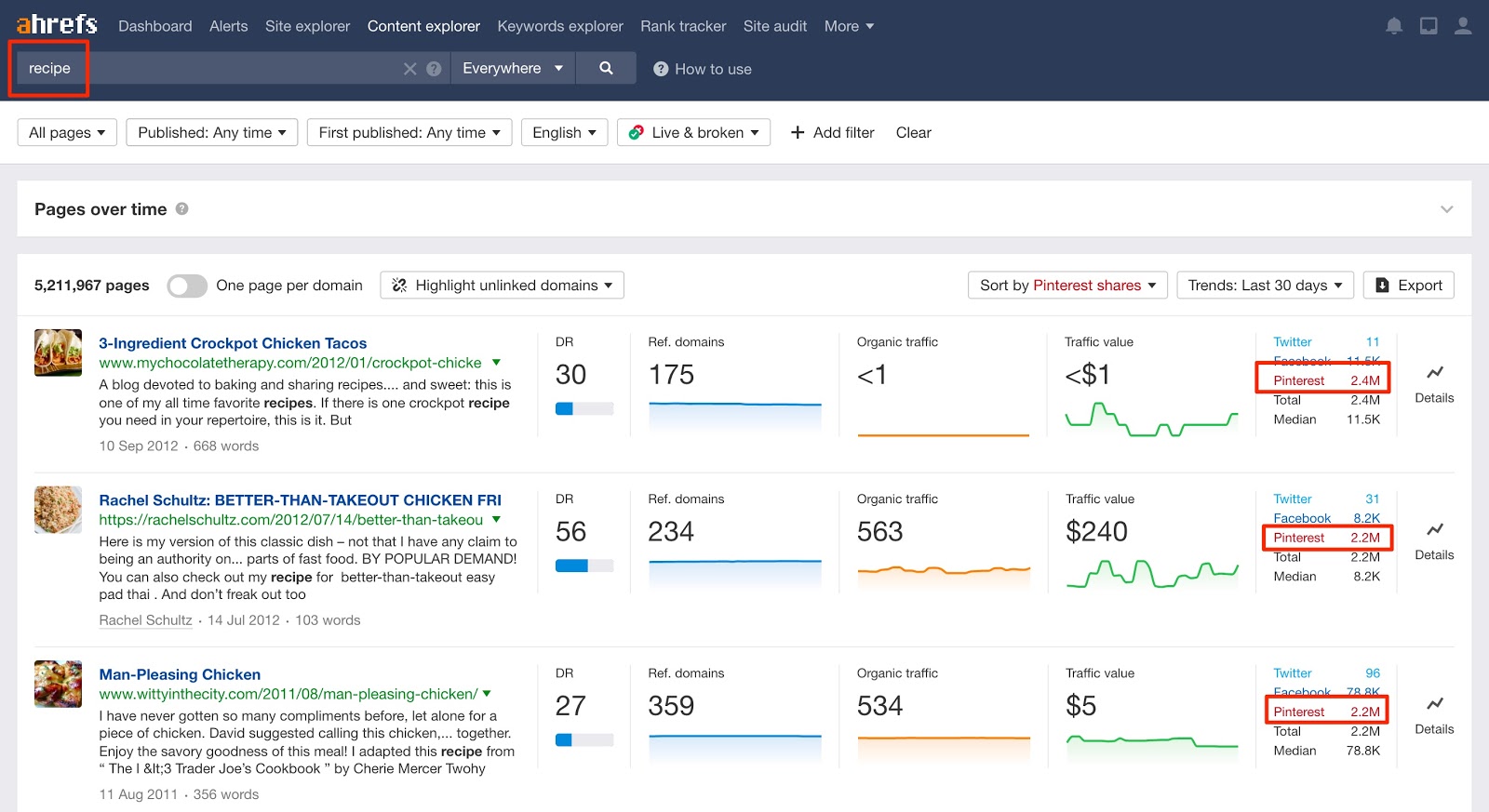Click Traffic value $240 trend chart

pos(1152,573)
